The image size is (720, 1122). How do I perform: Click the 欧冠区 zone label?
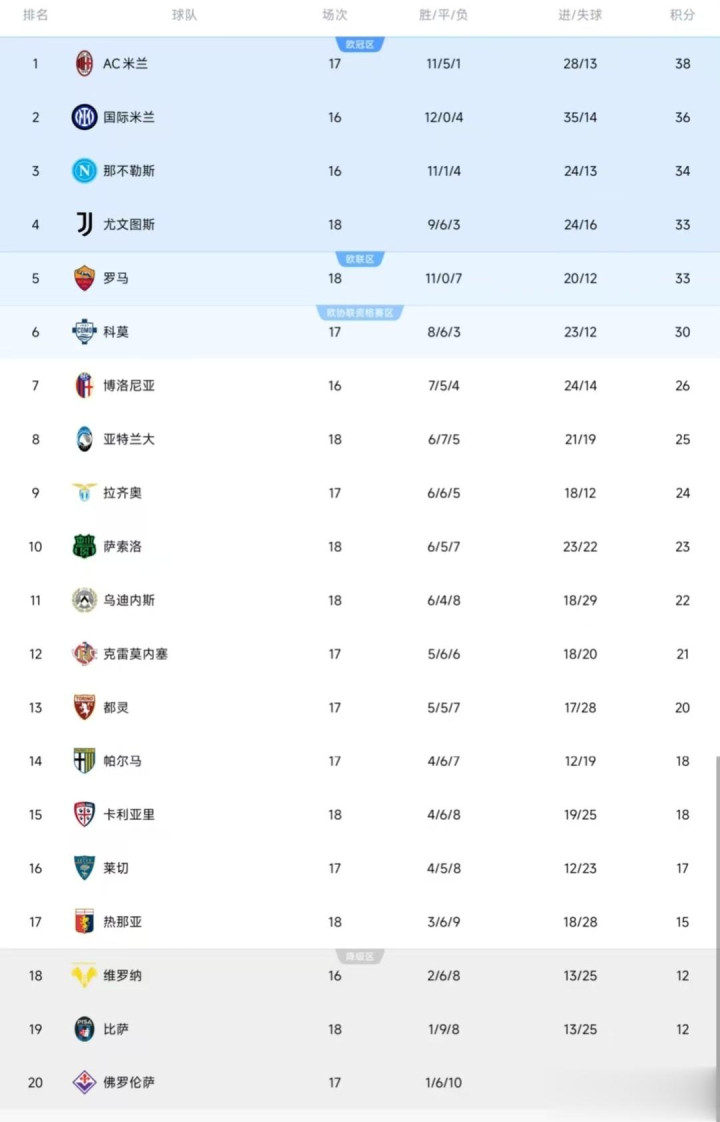[358, 45]
